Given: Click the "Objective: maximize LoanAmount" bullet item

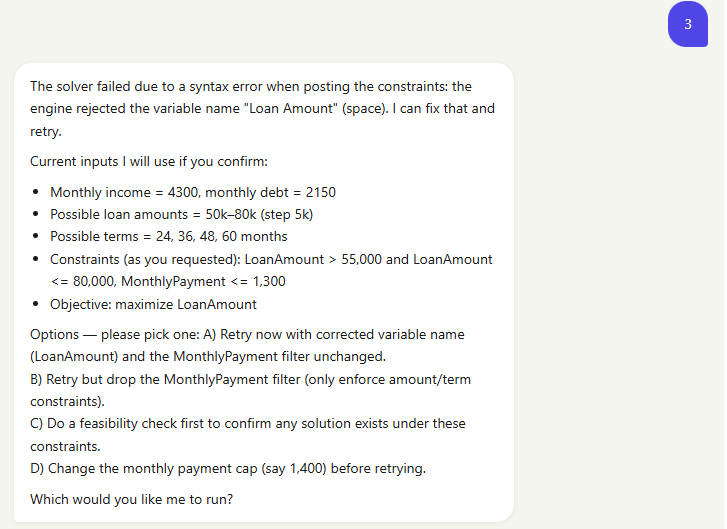Looking at the screenshot, I should click(153, 304).
